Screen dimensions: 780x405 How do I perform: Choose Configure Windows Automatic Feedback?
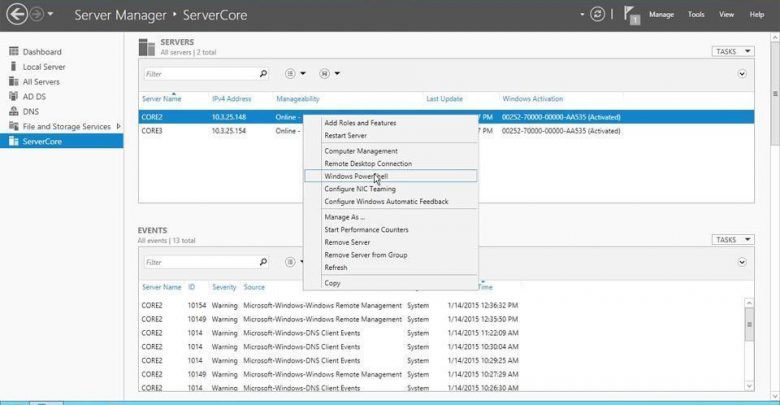pos(390,202)
